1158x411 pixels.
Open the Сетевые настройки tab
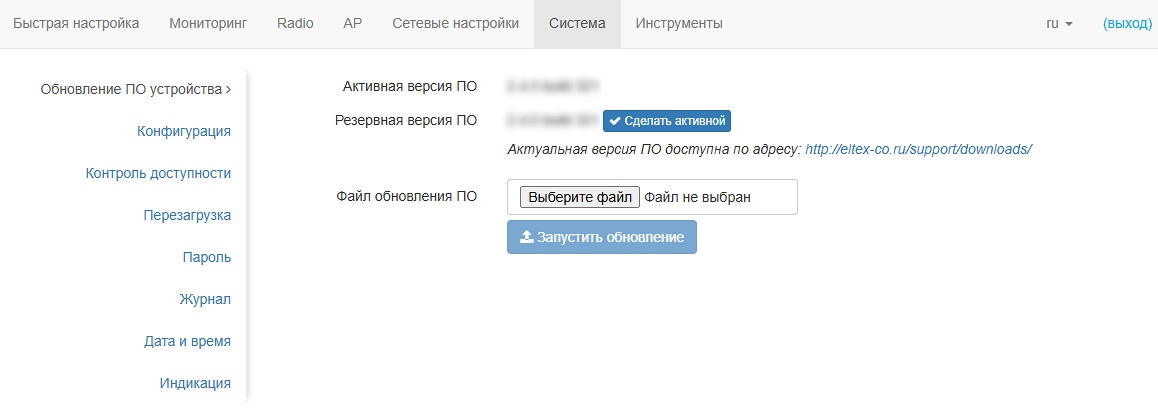[x=455, y=23]
